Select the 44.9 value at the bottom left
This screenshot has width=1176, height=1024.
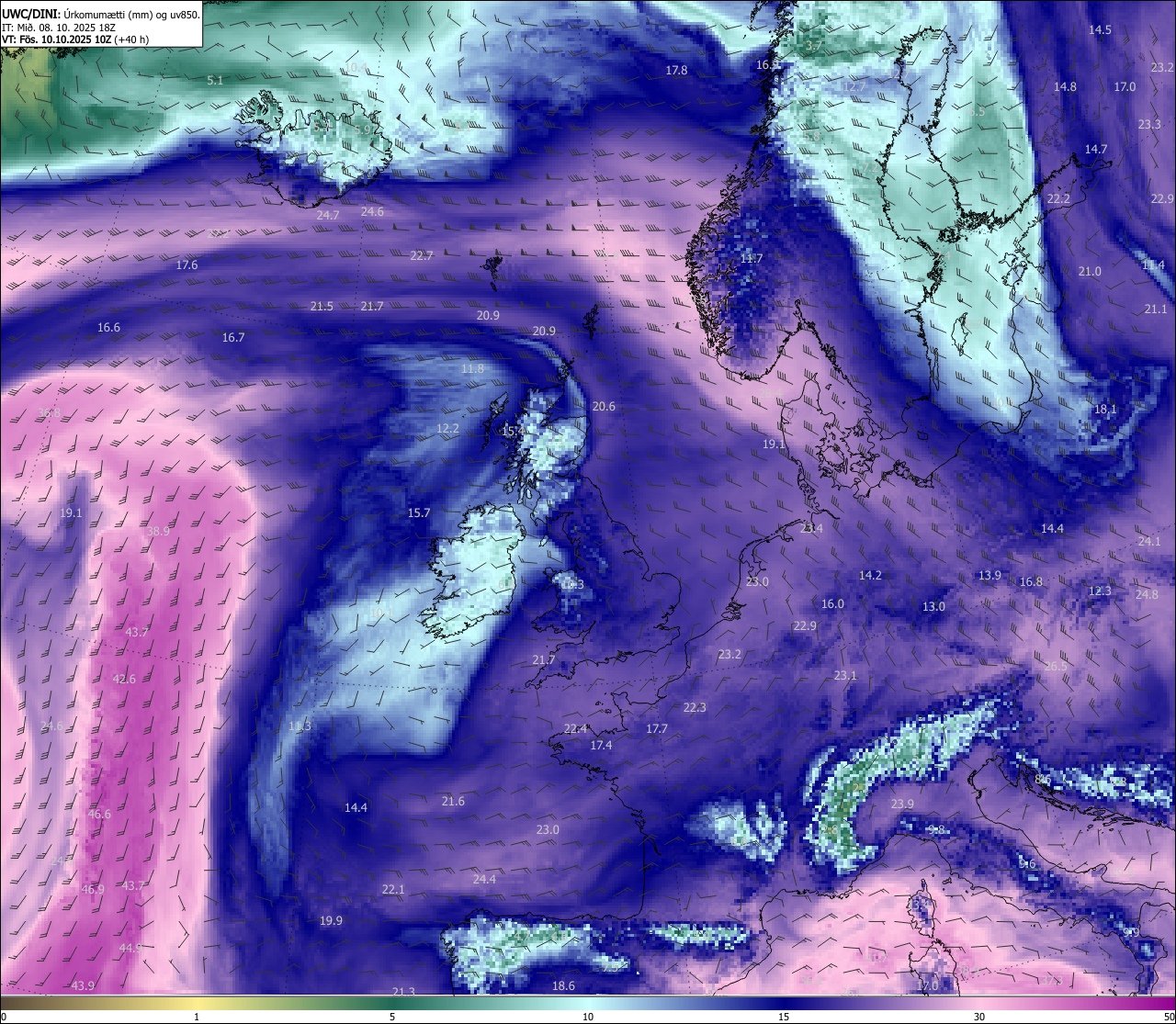130,949
